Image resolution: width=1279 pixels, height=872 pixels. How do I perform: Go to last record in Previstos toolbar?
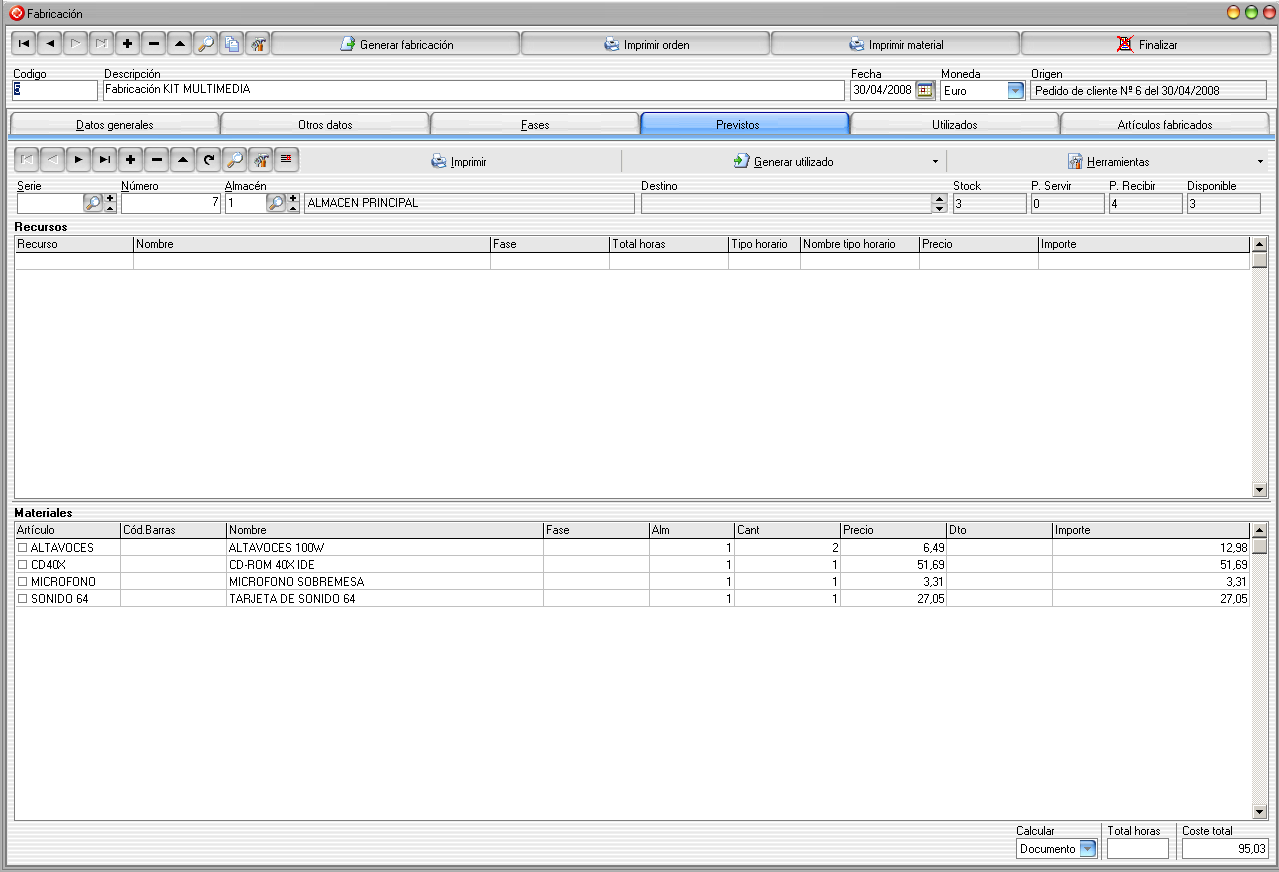[104, 160]
